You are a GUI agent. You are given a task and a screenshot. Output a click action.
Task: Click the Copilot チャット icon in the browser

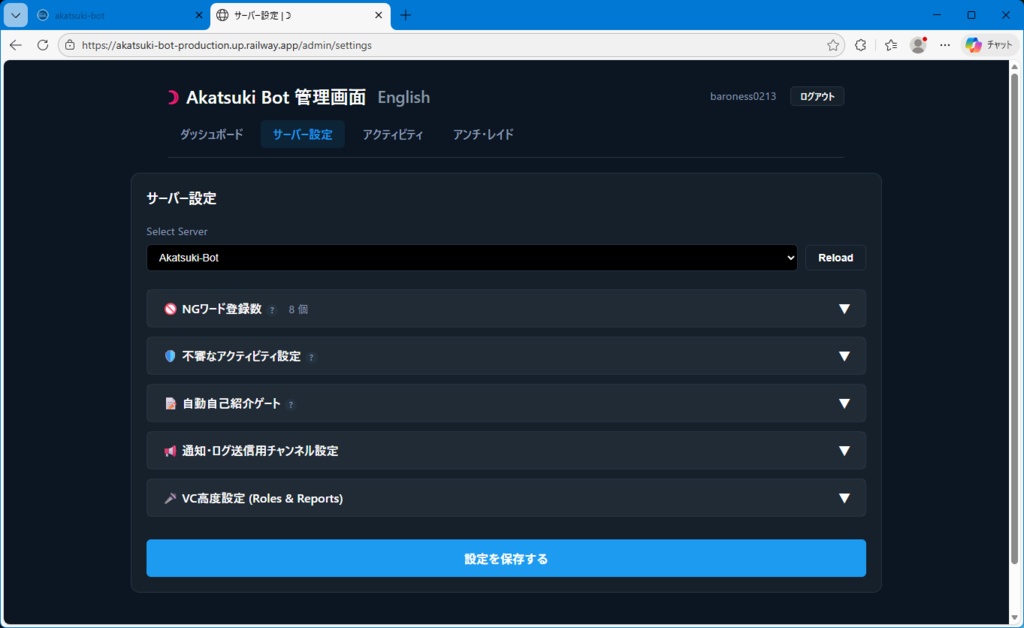point(975,44)
